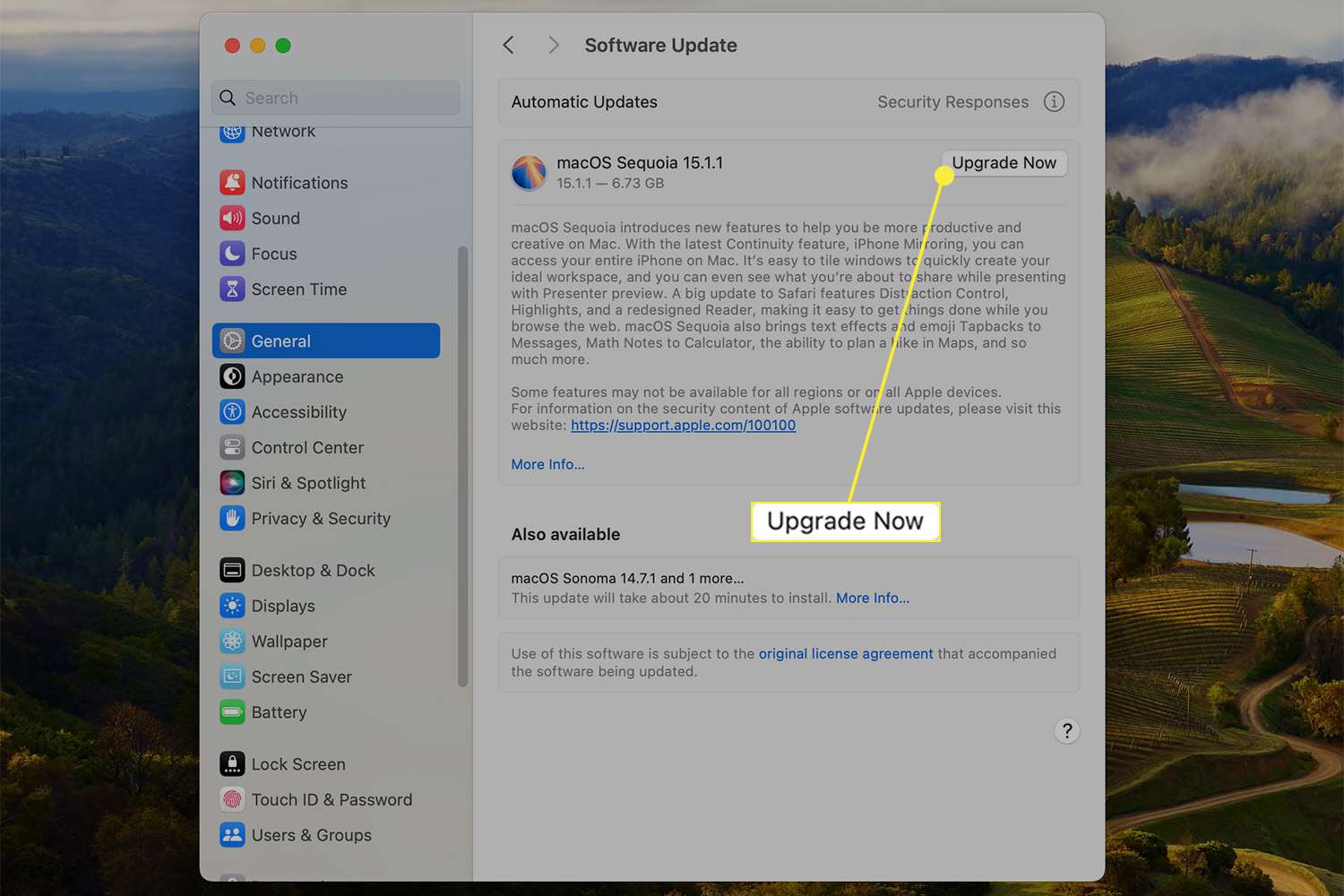1344x896 pixels.
Task: Select the Privacy & Security hand icon
Action: [232, 519]
